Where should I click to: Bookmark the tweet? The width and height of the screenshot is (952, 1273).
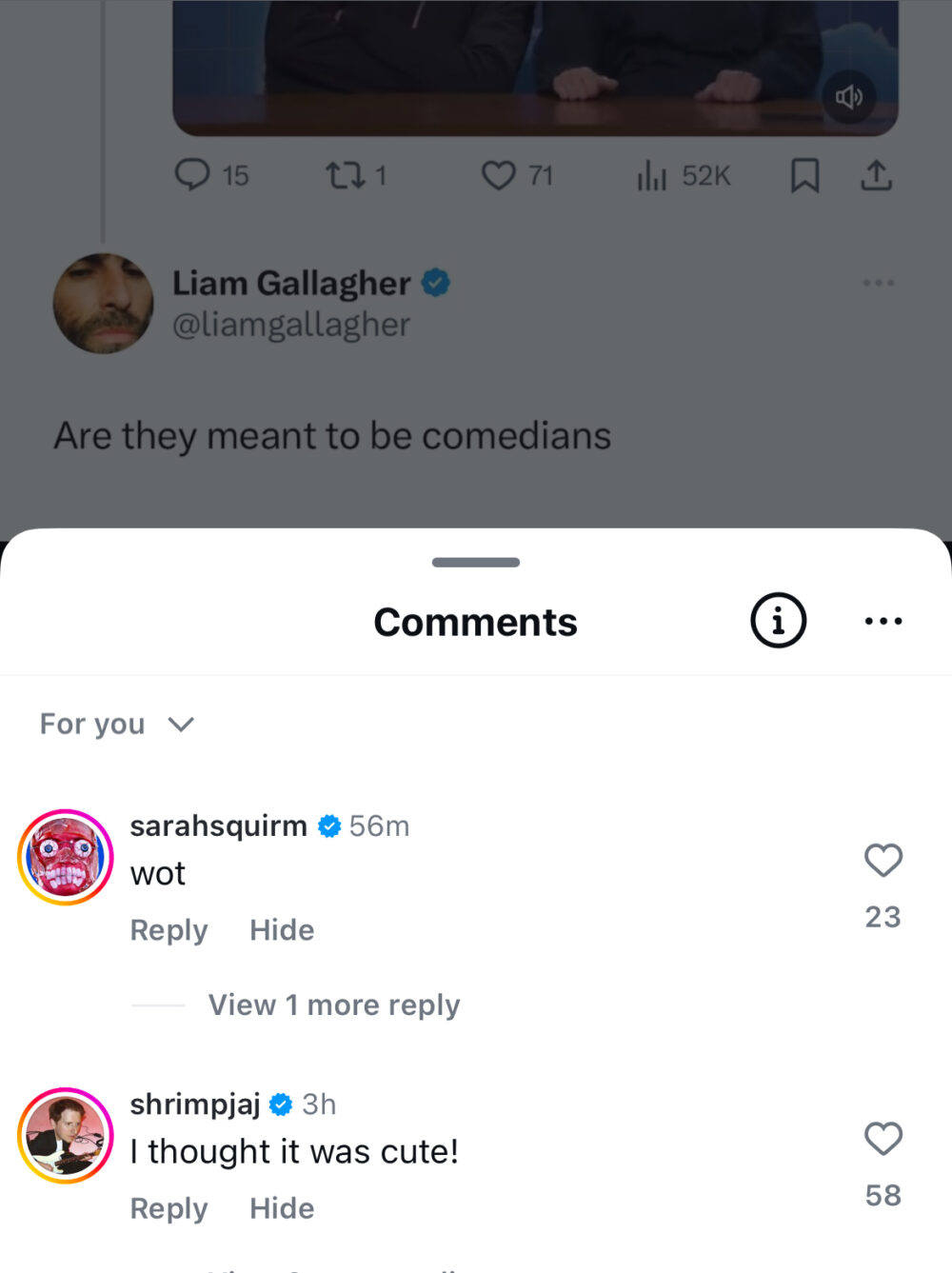(804, 175)
